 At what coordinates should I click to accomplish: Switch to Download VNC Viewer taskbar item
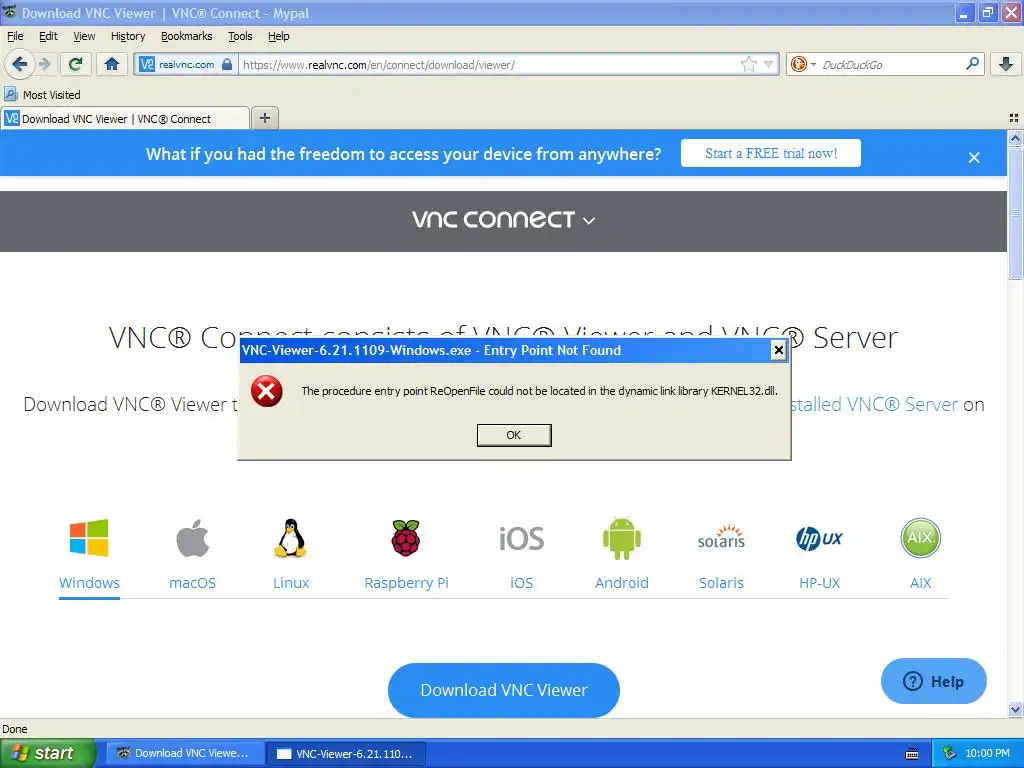click(184, 753)
